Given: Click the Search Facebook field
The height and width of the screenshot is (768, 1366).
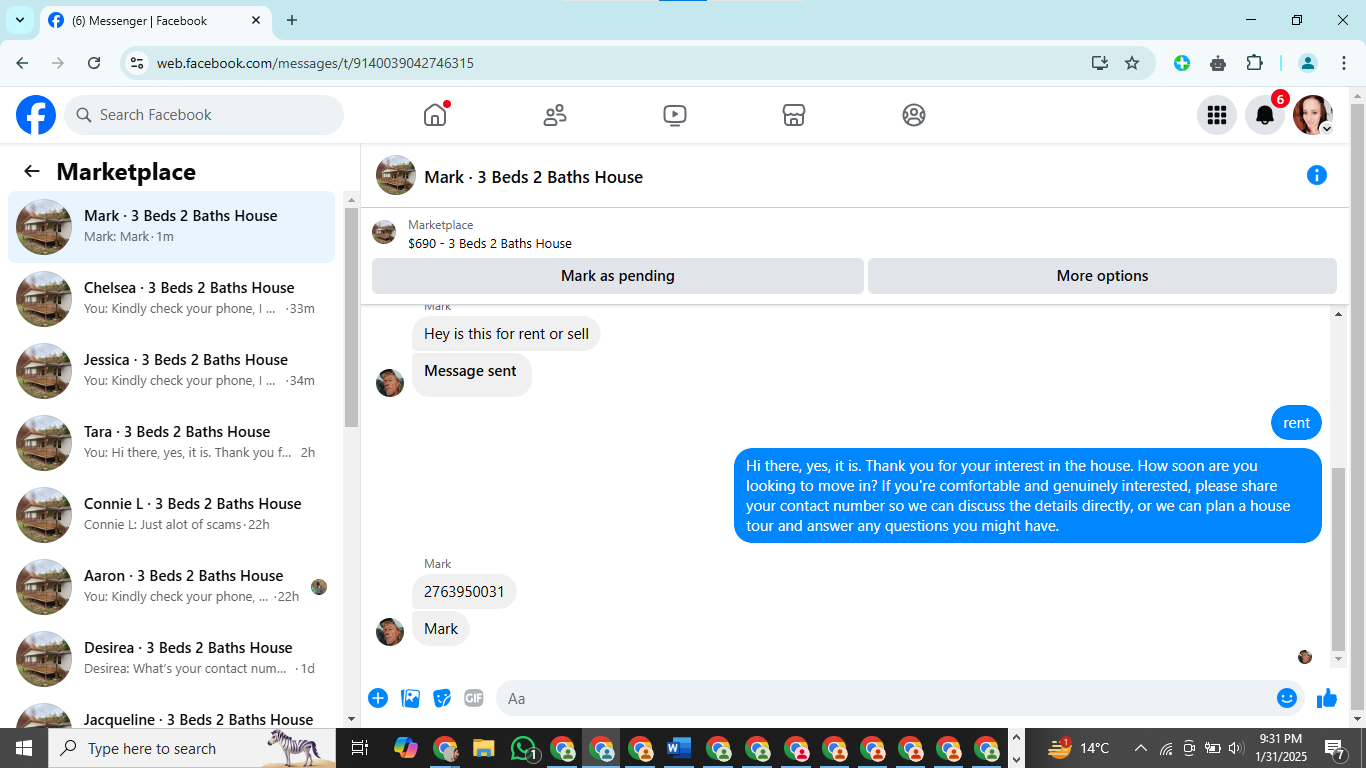Looking at the screenshot, I should click(205, 115).
